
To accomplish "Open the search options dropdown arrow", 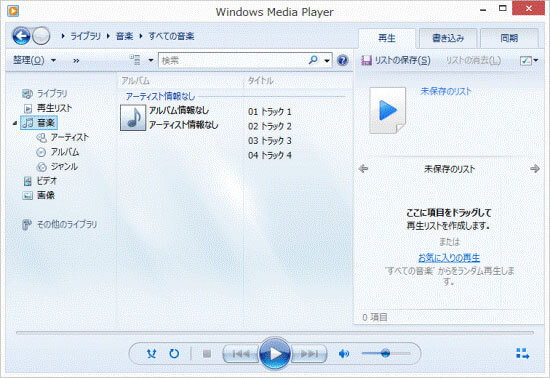I will tap(327, 61).
